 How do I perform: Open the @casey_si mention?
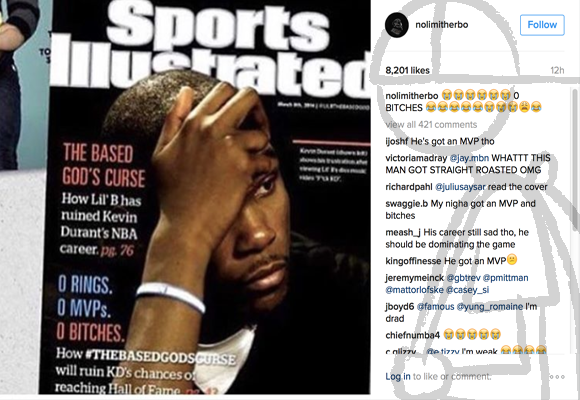click(x=468, y=290)
